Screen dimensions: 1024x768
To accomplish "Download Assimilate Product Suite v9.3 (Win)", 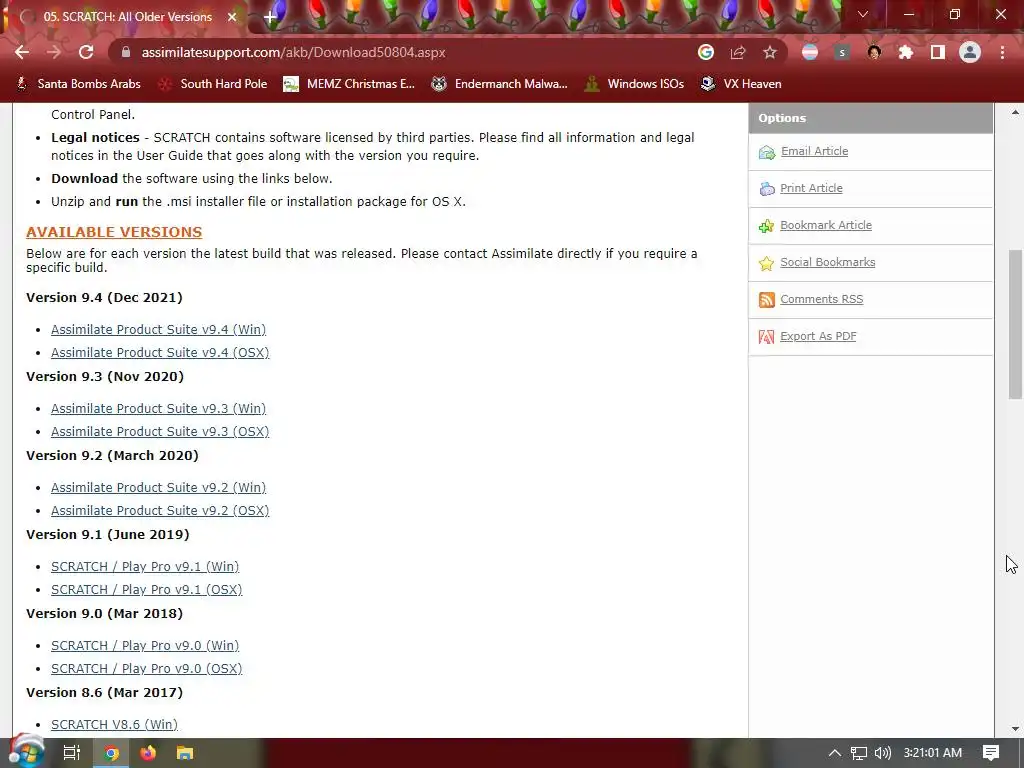I will 159,408.
